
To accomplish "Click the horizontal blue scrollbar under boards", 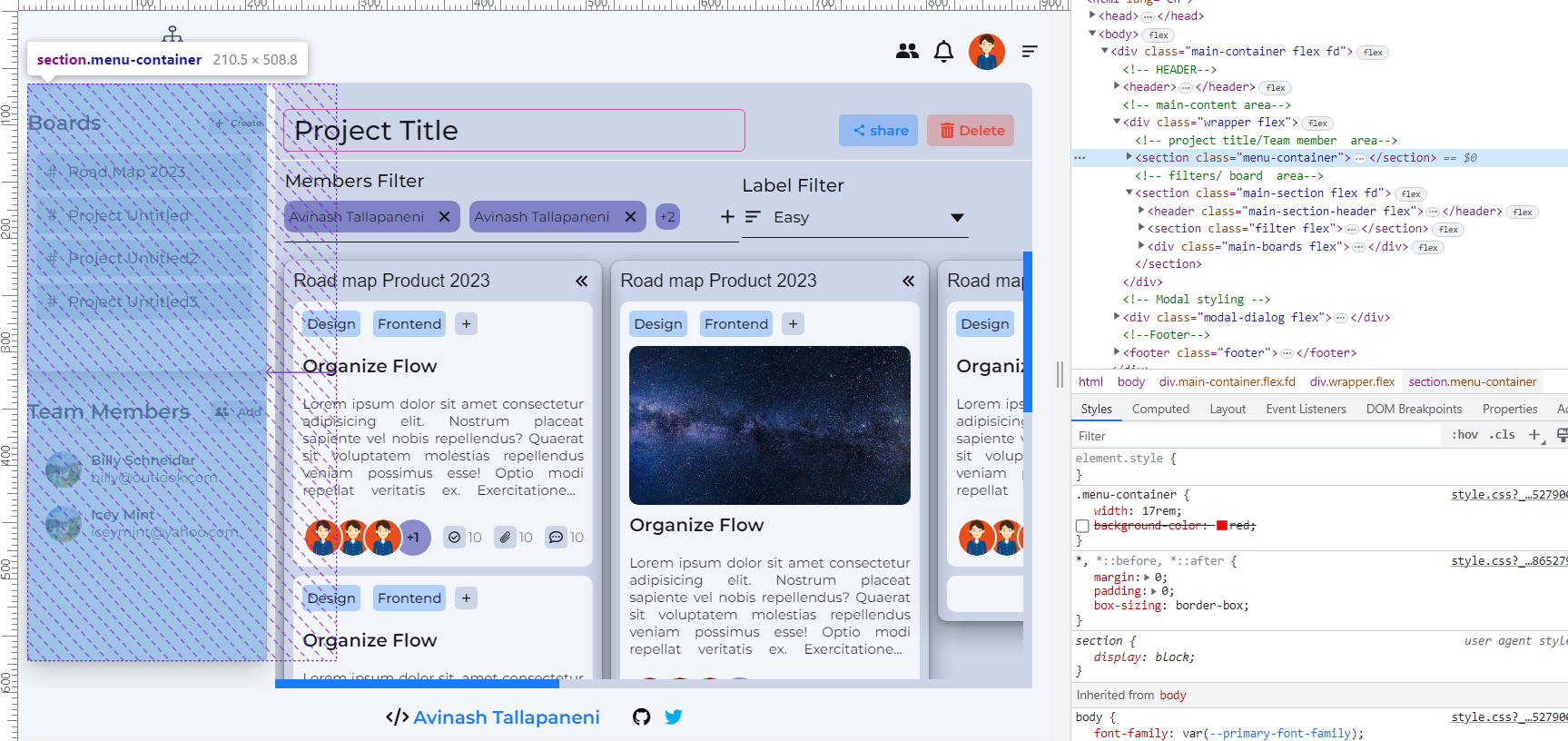I will coord(418,684).
